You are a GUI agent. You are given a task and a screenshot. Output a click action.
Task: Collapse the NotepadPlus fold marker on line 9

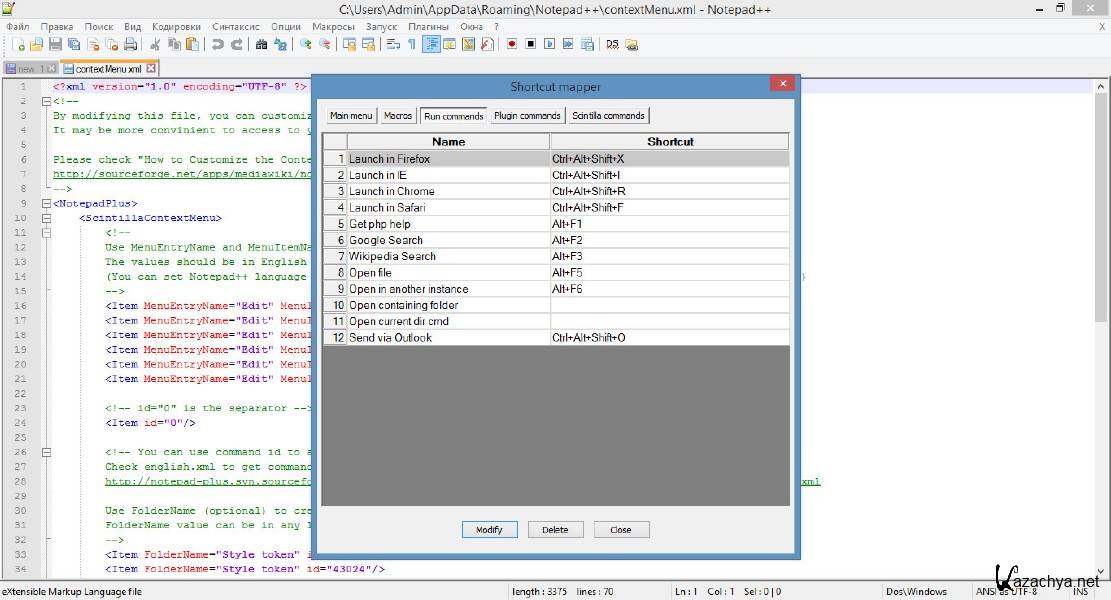click(46, 203)
